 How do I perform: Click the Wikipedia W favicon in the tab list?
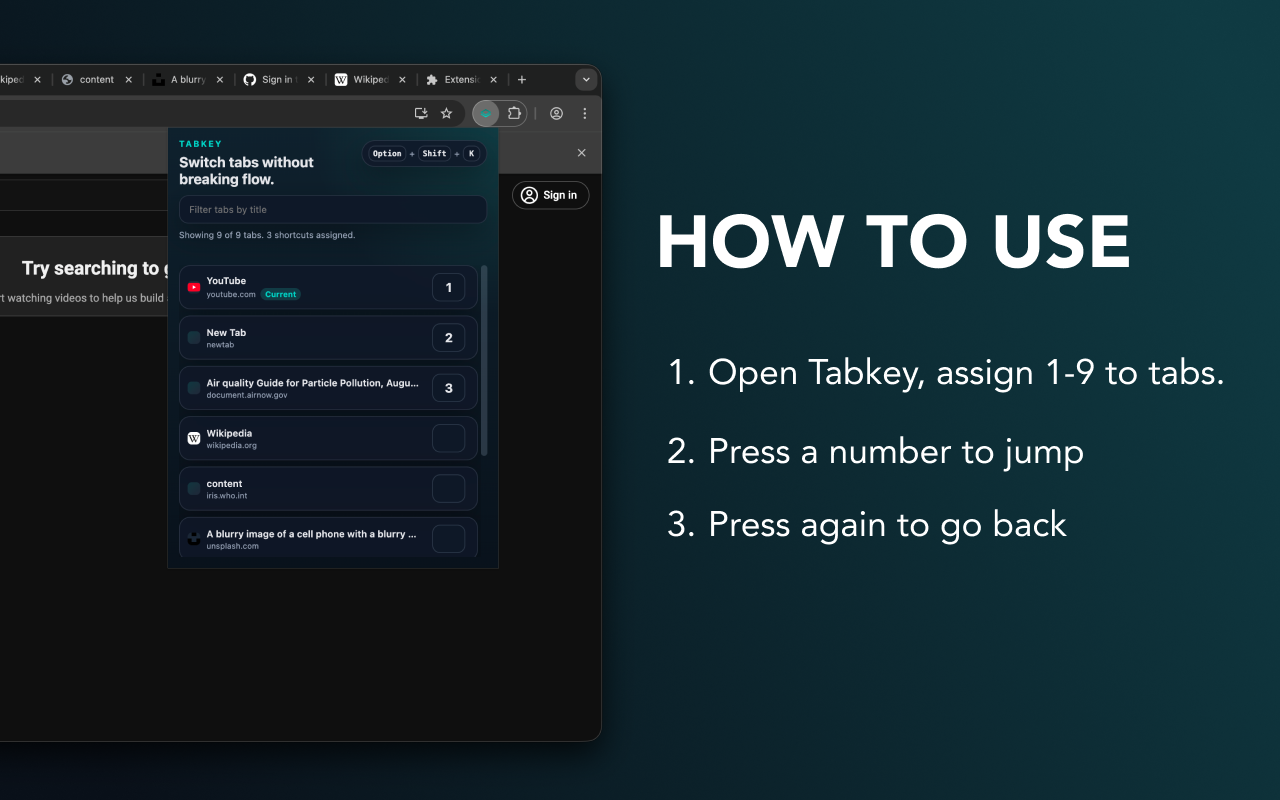pyautogui.click(x=193, y=438)
